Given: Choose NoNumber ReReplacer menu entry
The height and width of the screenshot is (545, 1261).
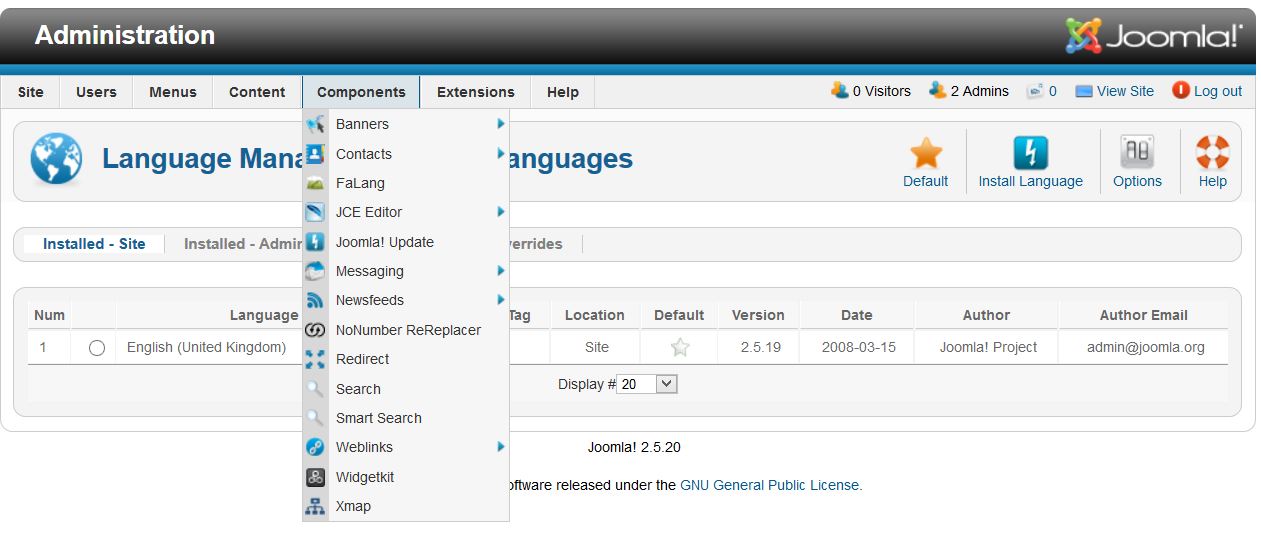Looking at the screenshot, I should click(406, 330).
